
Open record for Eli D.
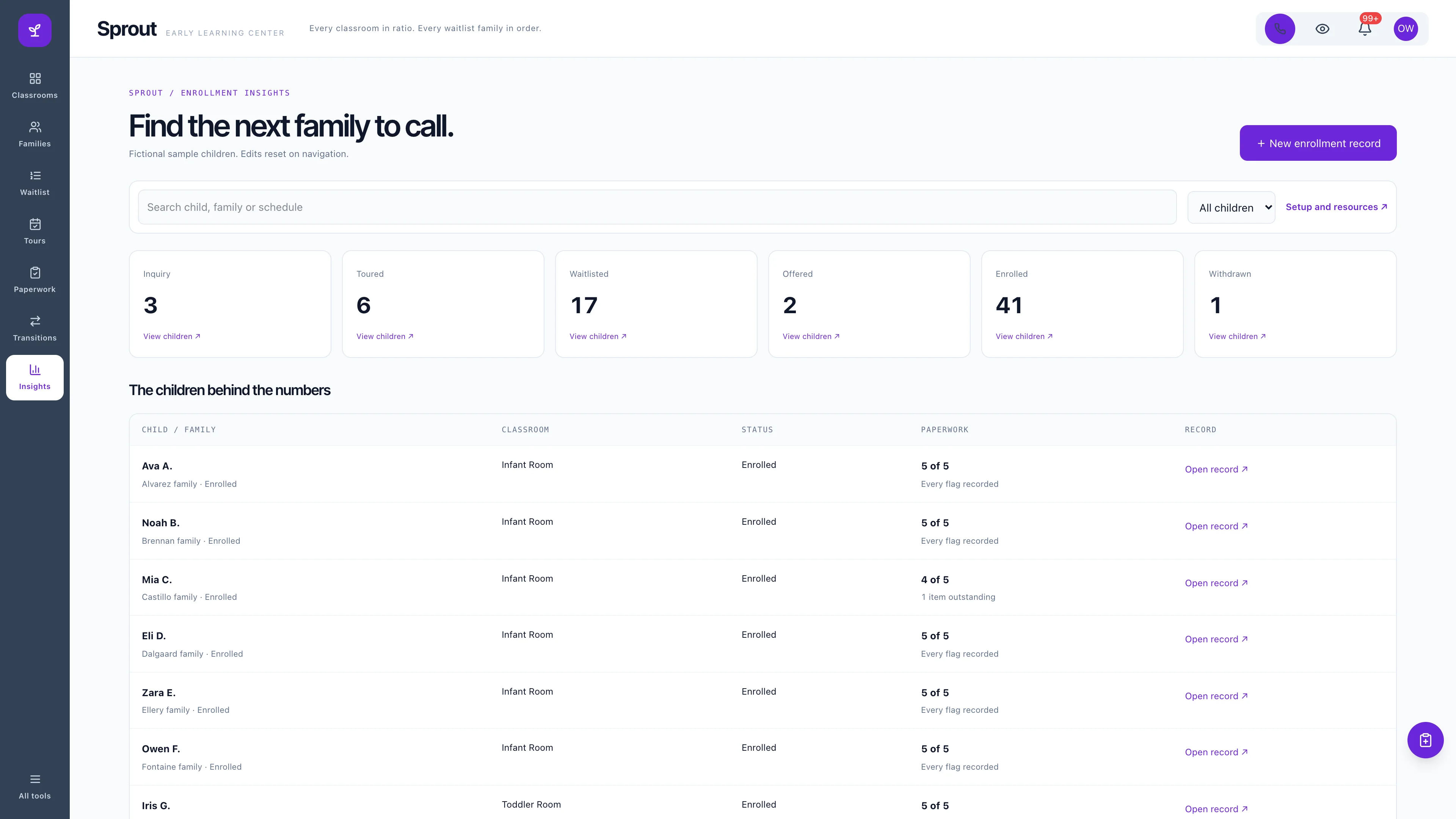click(x=1216, y=639)
